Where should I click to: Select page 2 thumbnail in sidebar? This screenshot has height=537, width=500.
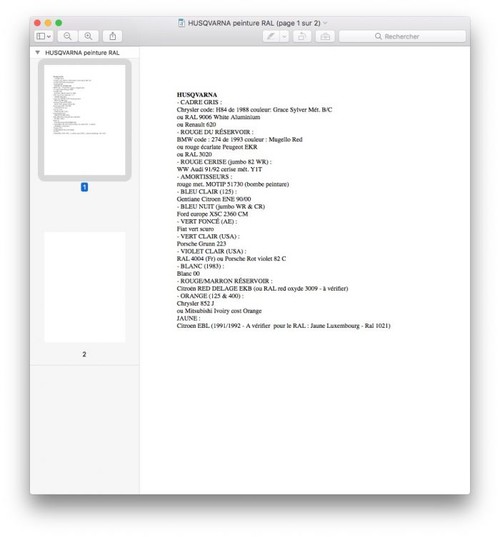(85, 287)
